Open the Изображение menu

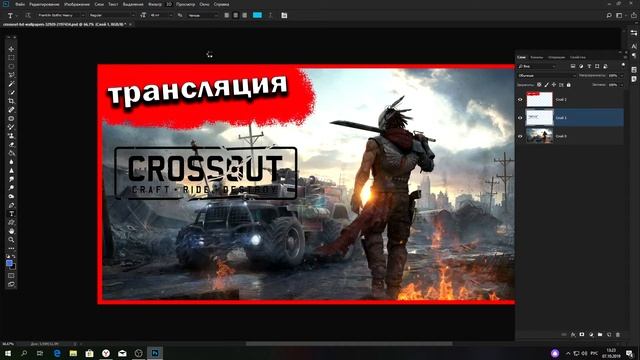pyautogui.click(x=77, y=4)
